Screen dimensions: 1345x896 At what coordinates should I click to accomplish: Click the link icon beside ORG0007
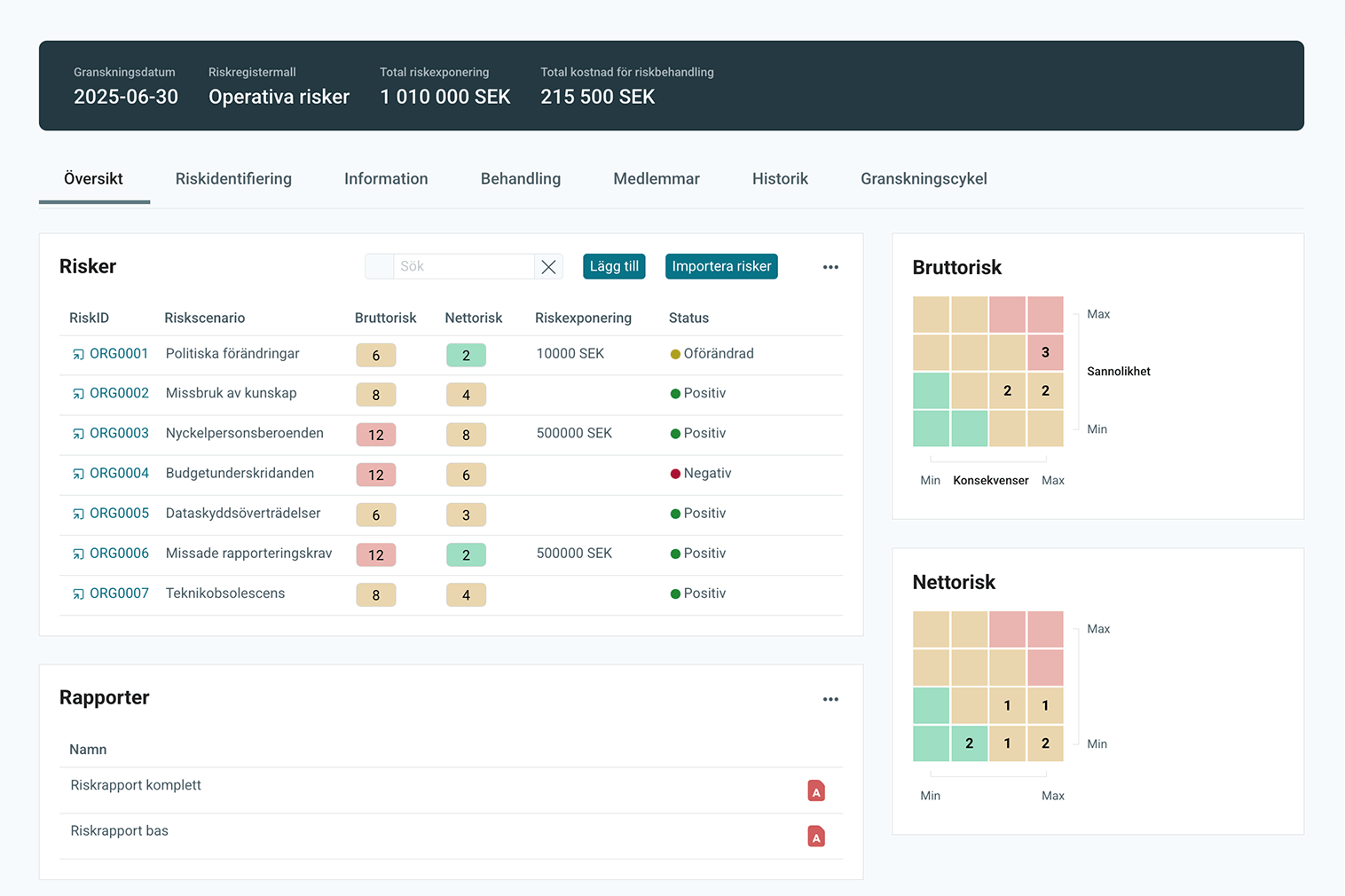point(78,594)
